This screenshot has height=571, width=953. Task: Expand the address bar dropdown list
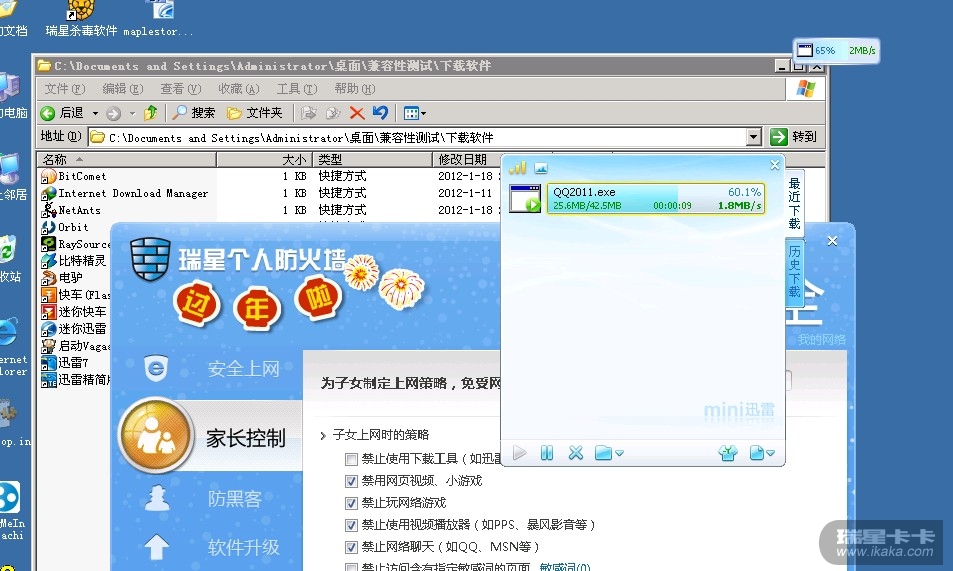click(754, 137)
